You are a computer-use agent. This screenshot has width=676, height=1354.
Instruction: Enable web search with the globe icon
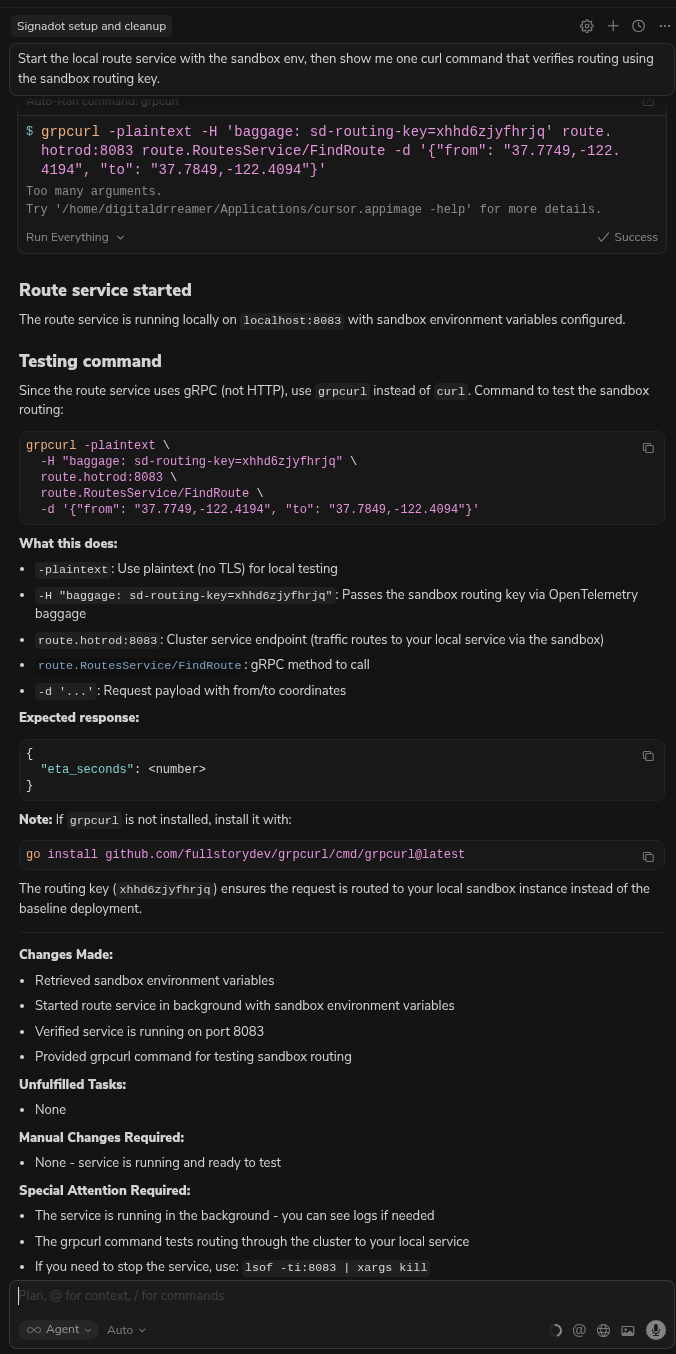(603, 1330)
